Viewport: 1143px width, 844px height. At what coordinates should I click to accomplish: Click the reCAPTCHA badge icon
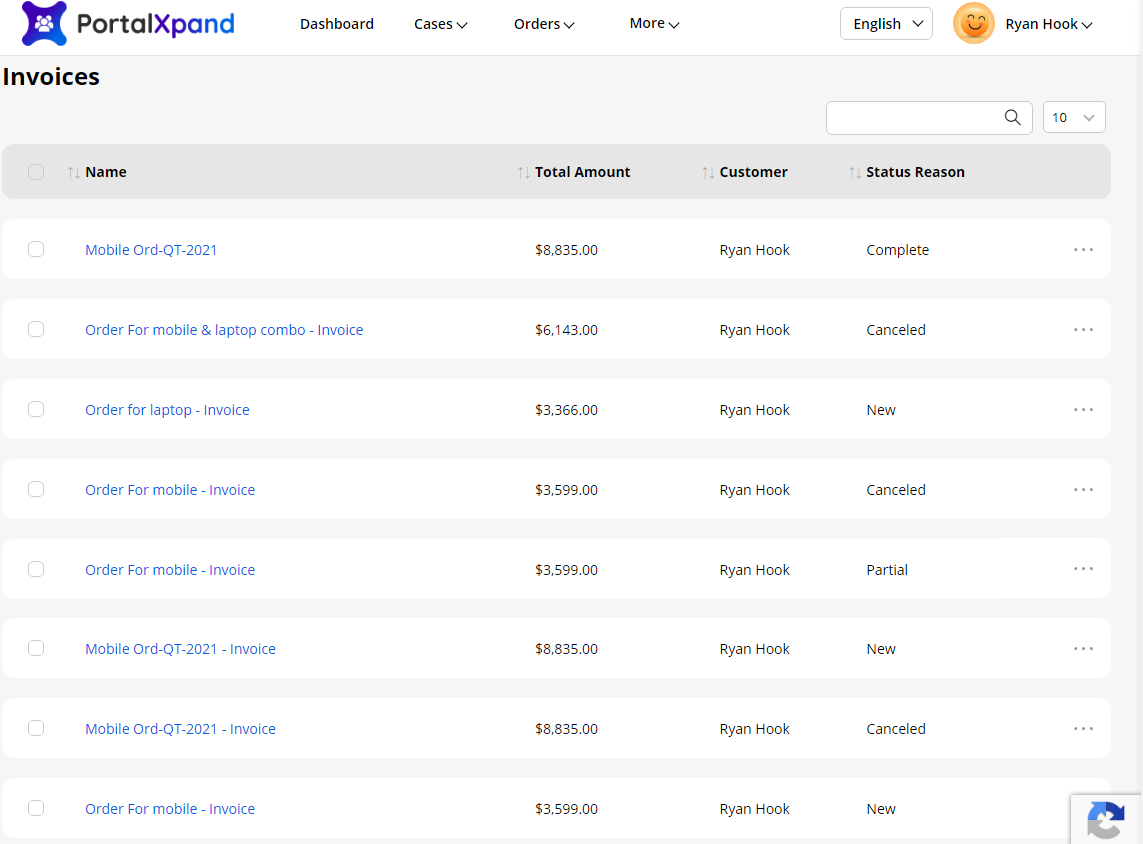[1106, 820]
